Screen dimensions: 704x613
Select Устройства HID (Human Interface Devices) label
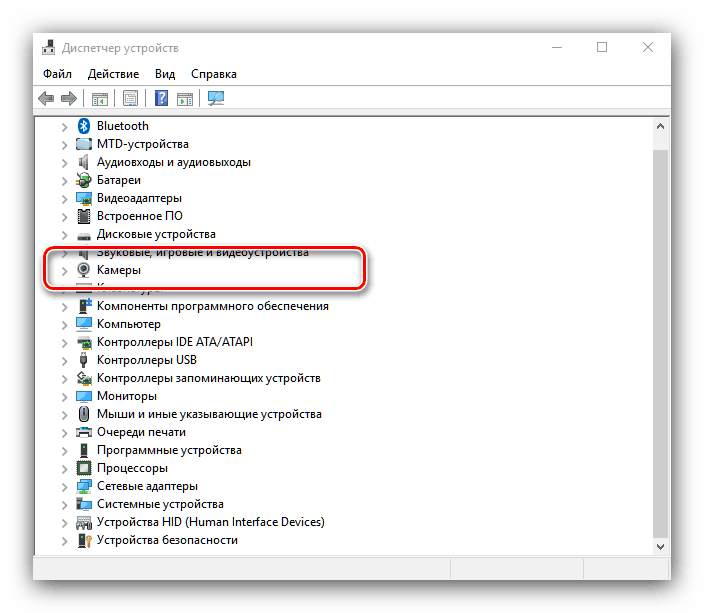tap(211, 522)
